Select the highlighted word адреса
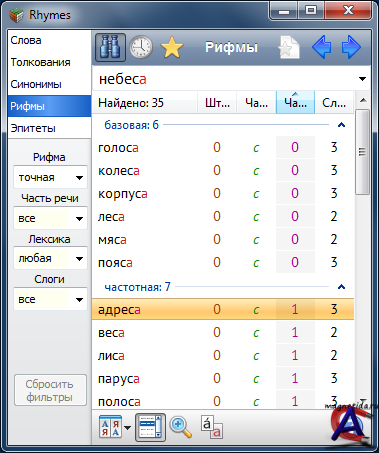Viewport: 379px width, 453px height. 223,309
